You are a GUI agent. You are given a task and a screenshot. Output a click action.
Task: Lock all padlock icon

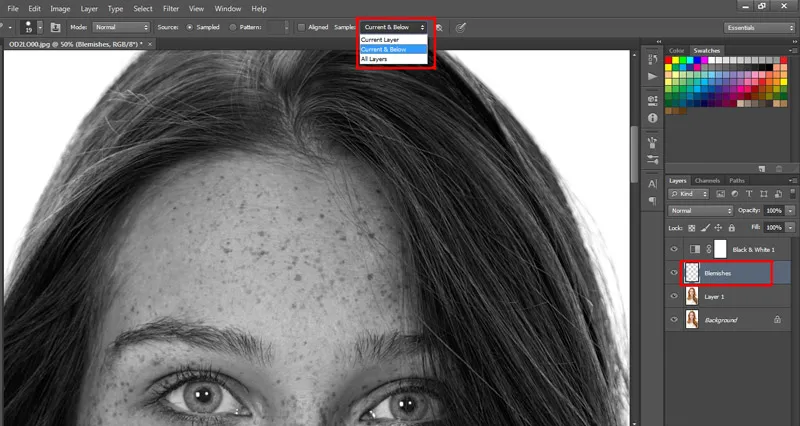[732, 228]
